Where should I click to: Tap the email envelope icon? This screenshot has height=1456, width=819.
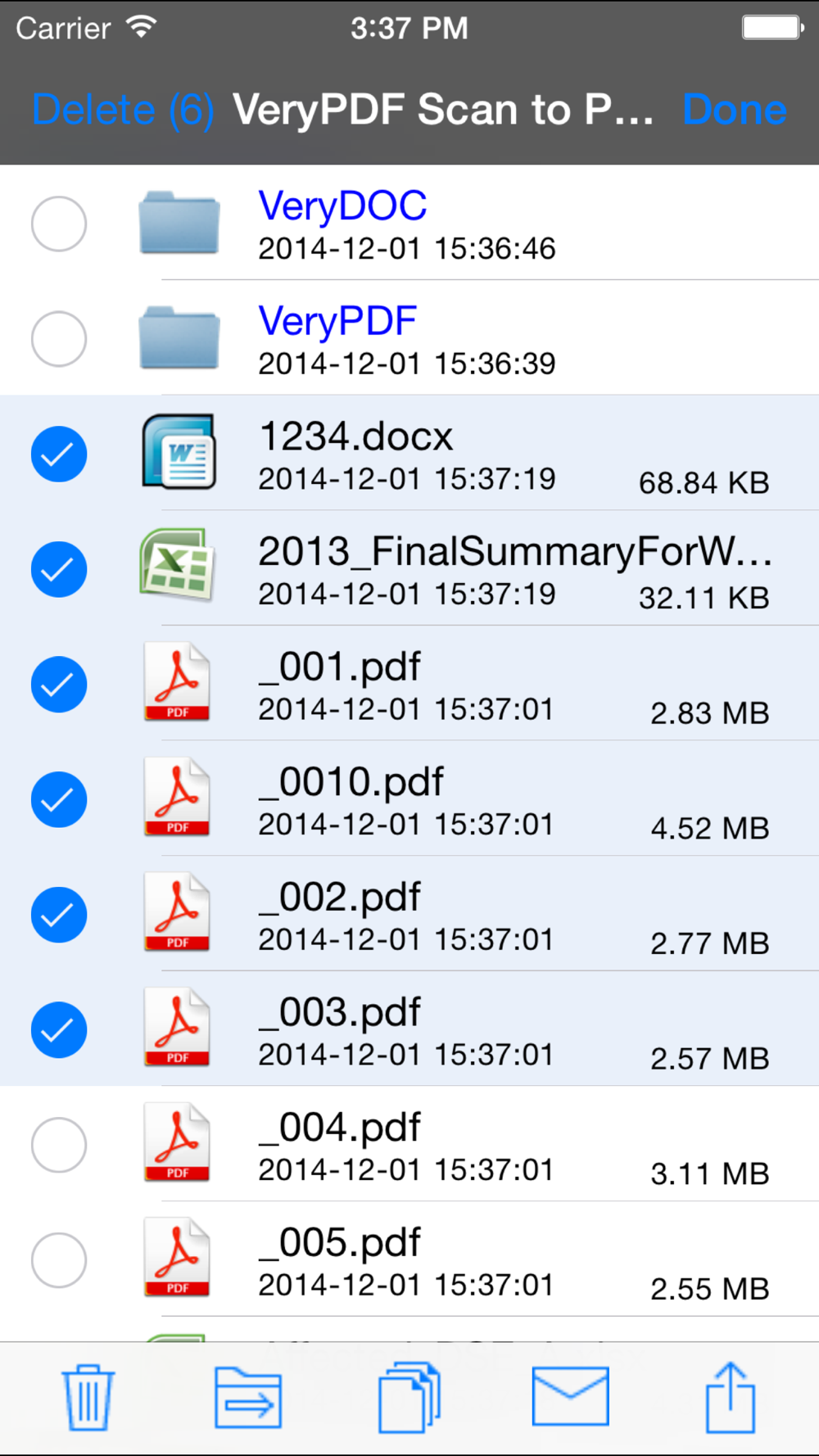click(570, 1396)
